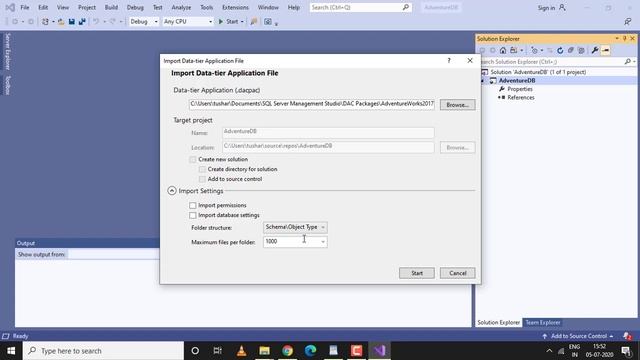
Task: Open the Build menu
Action: 111,7
